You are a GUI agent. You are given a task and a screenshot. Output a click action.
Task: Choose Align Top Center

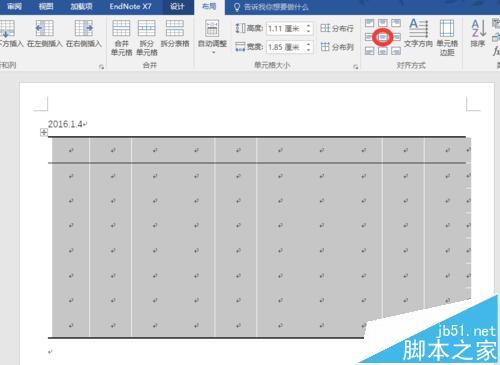(x=383, y=23)
